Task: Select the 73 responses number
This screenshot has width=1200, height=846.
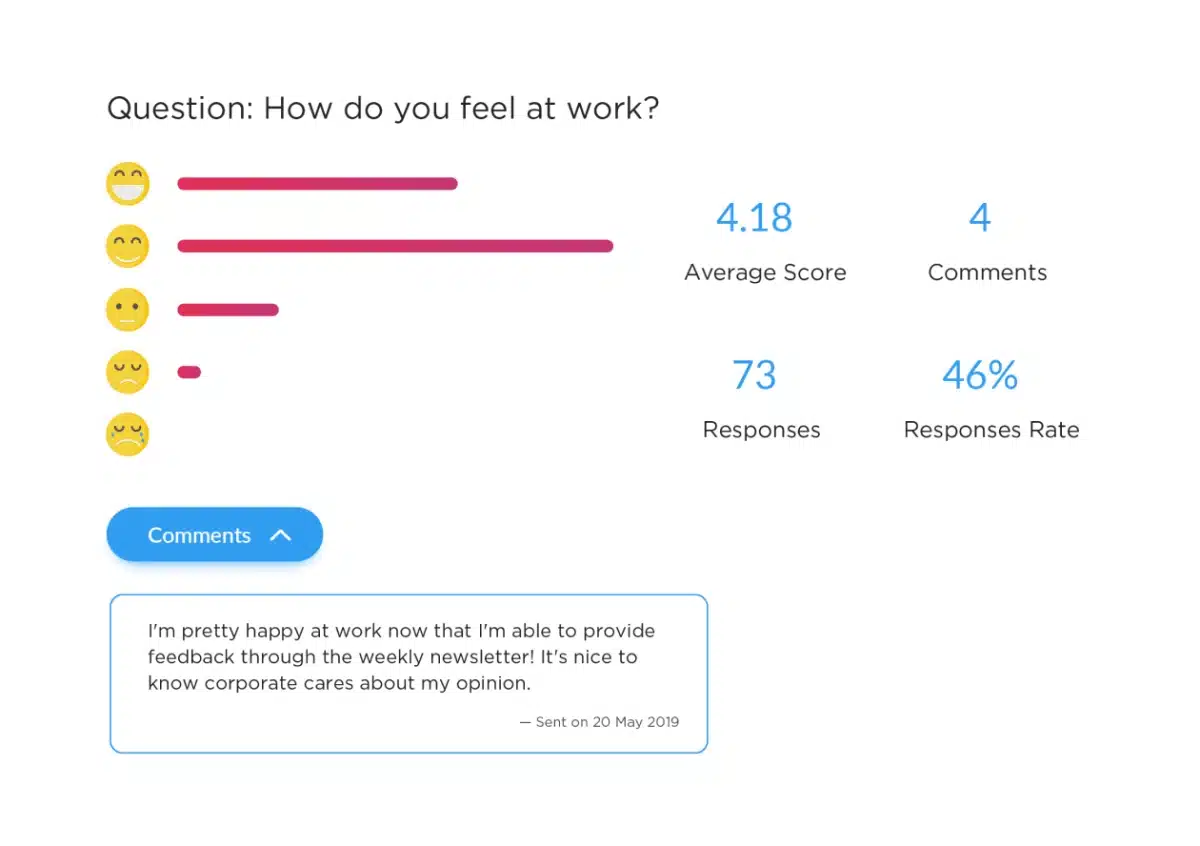Action: tap(754, 375)
